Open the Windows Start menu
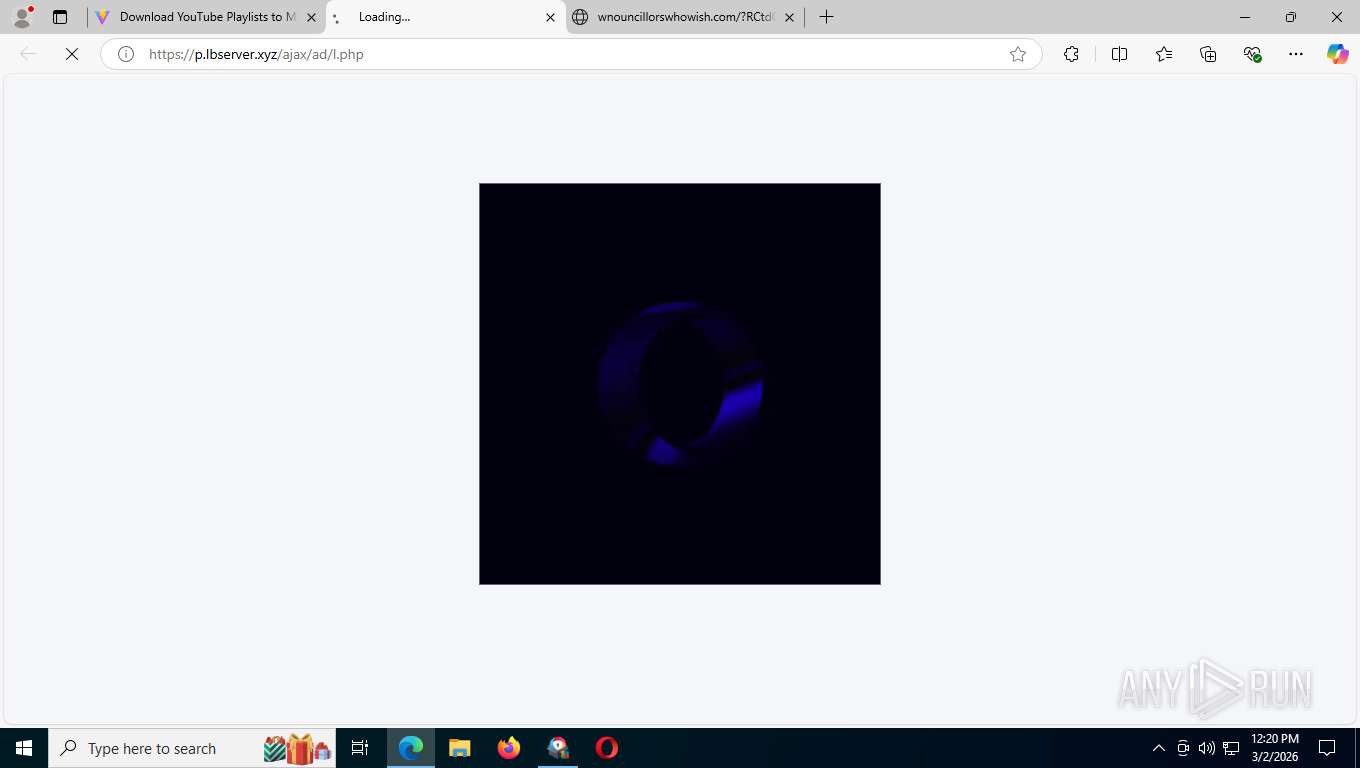This screenshot has width=1360, height=768. 24,748
